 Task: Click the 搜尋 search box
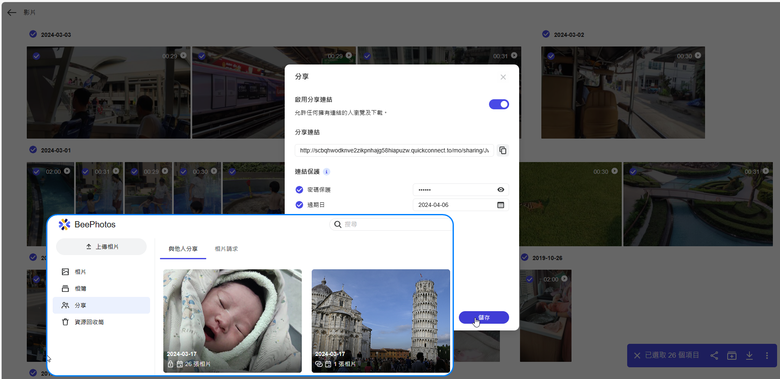point(391,224)
